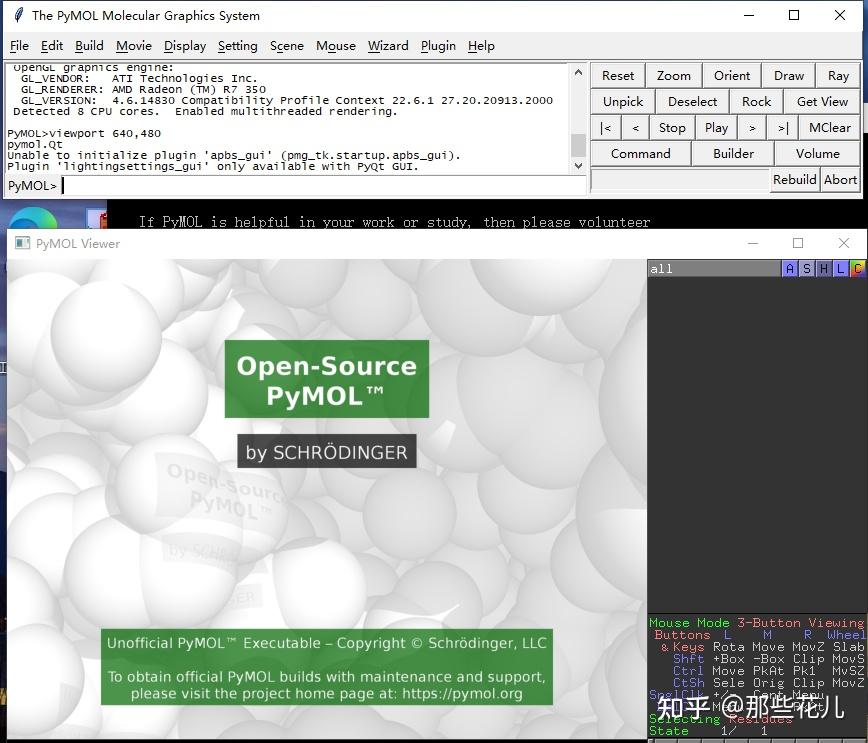Open the Action (A) menu for all
The image size is (868, 743).
790,268
